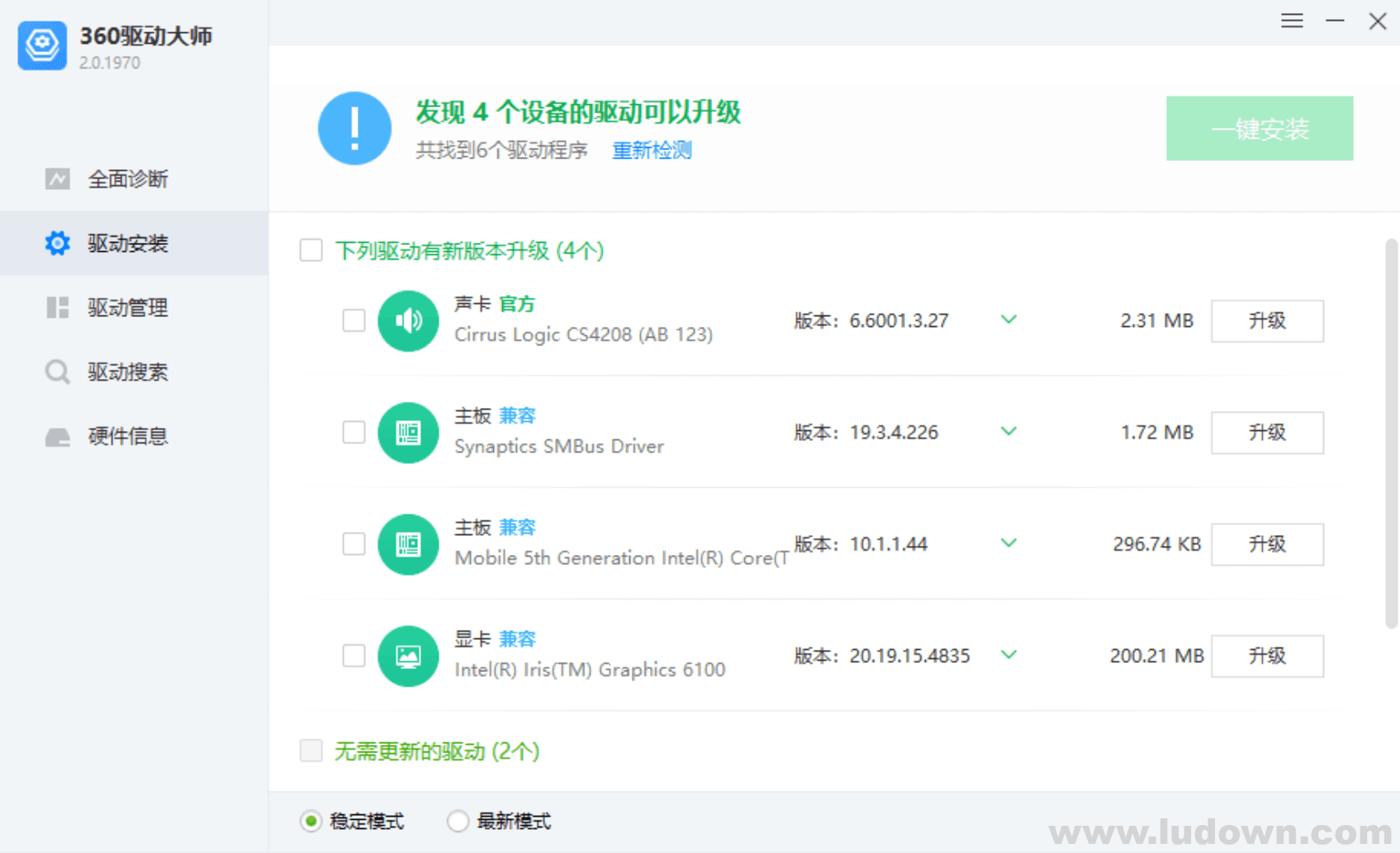Click the 全面诊断 chart icon
1400x853 pixels.
pyautogui.click(x=57, y=178)
